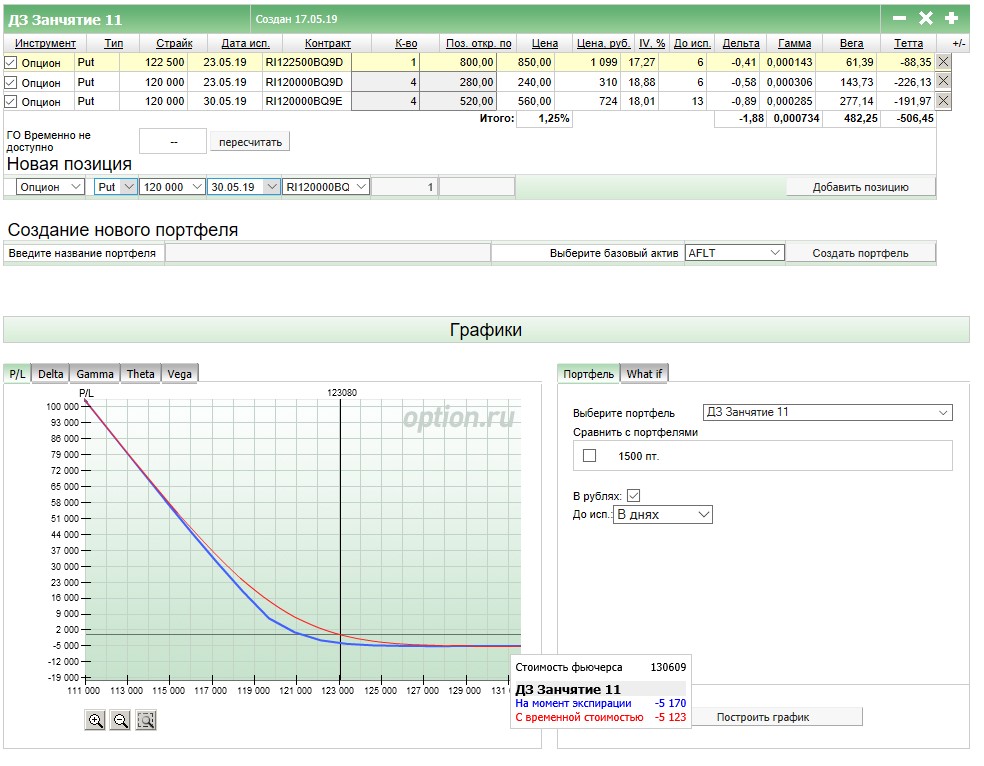Switch to the Gamma chart tab

click(x=95, y=374)
